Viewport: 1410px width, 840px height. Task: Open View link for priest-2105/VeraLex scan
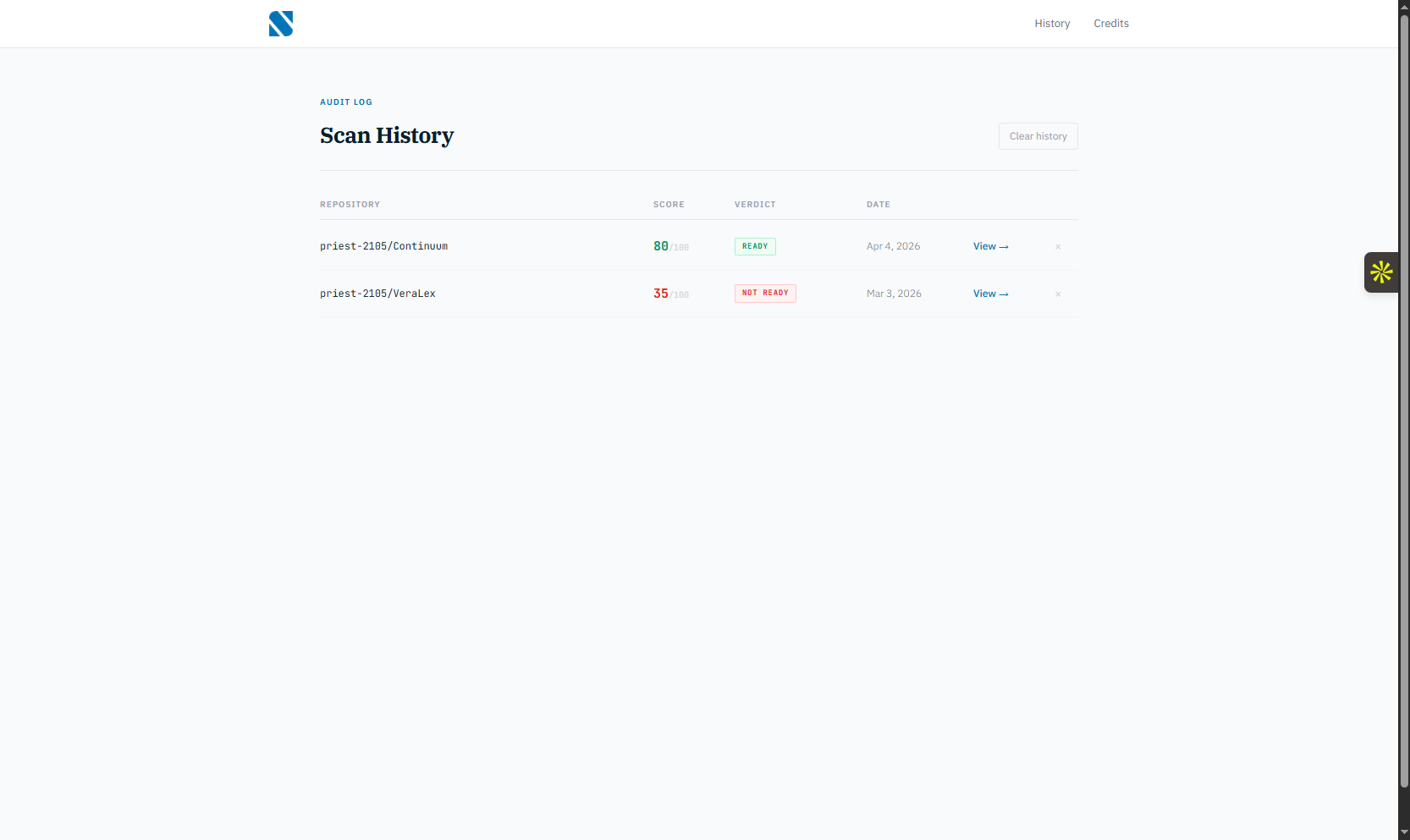(x=990, y=294)
